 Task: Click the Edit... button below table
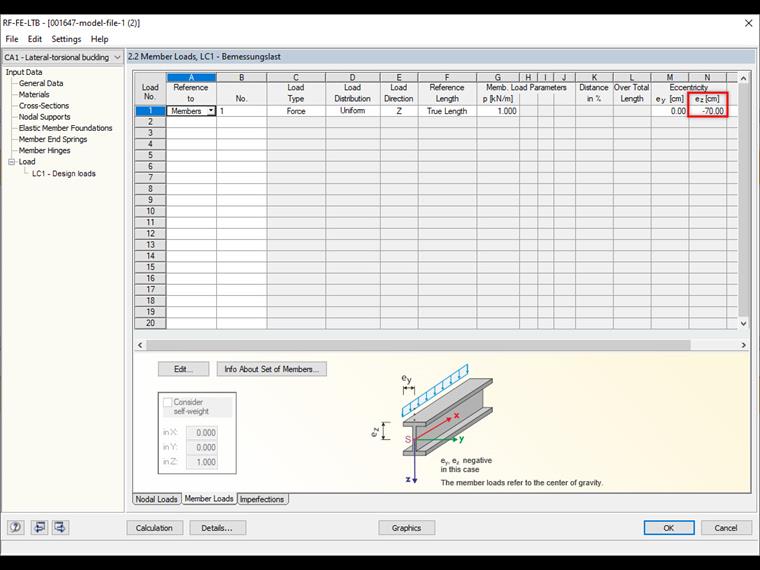(183, 369)
